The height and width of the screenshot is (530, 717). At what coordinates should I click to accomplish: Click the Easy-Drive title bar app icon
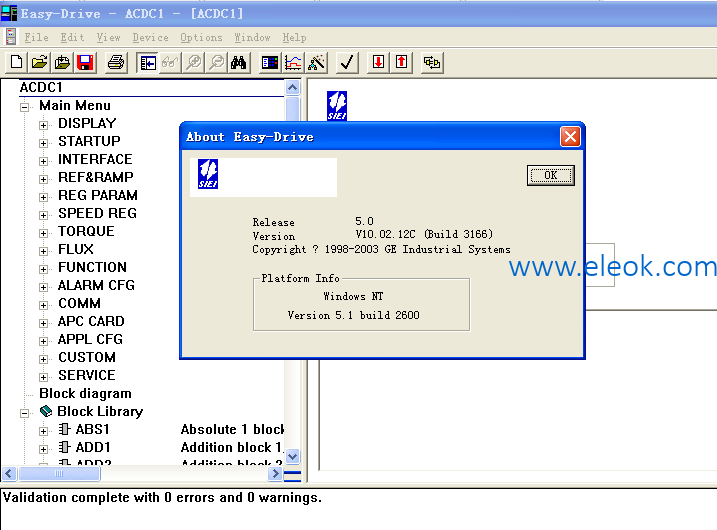pyautogui.click(x=9, y=13)
